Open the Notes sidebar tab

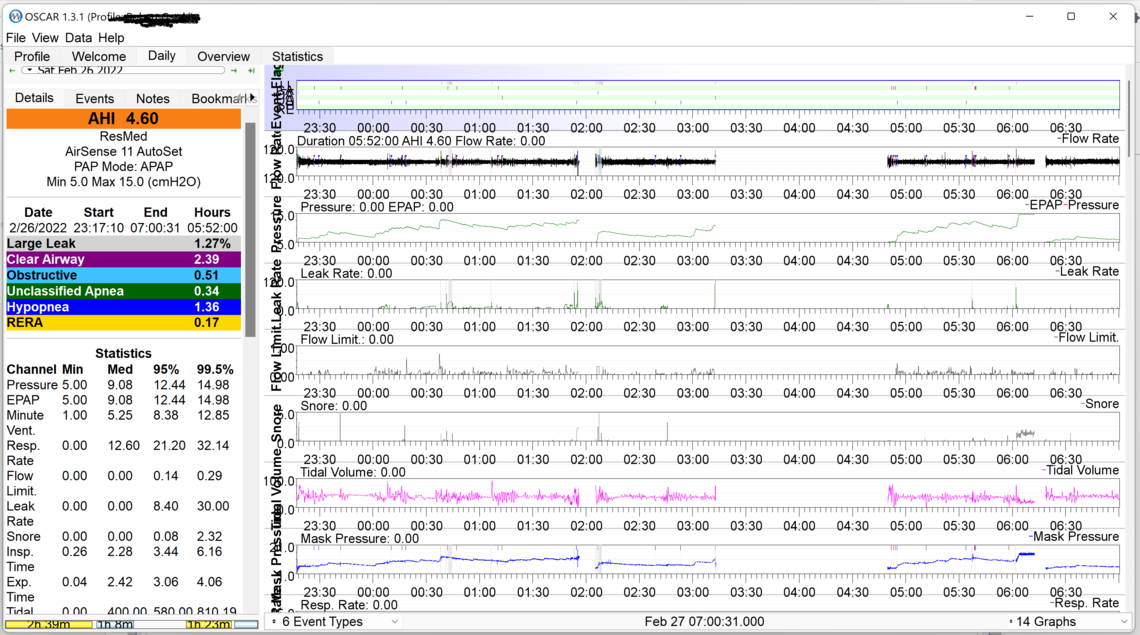coord(153,99)
